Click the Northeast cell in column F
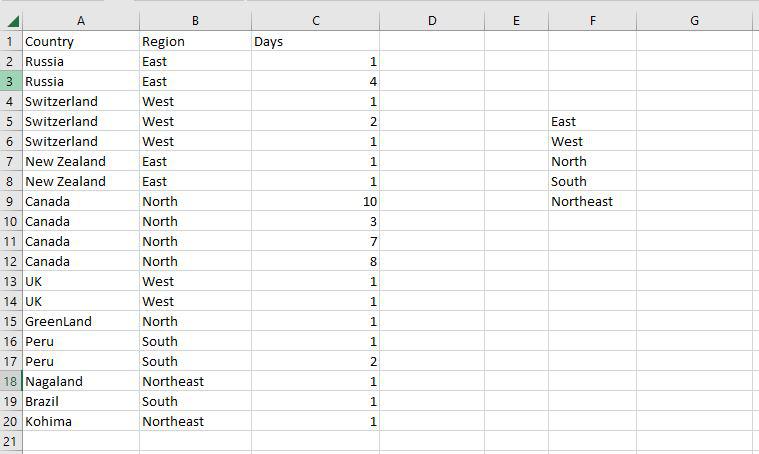The width and height of the screenshot is (759, 454). (x=592, y=201)
